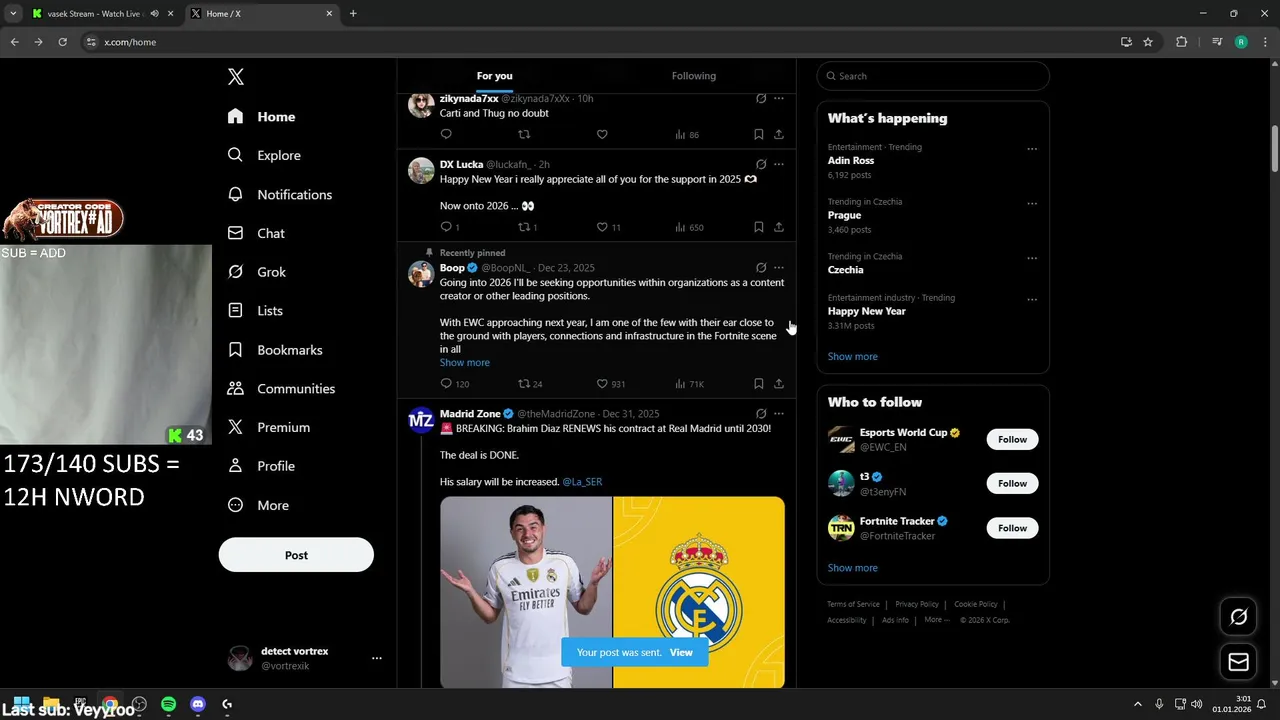1280x720 pixels.
Task: Like Boop's pinned post
Action: 602,383
